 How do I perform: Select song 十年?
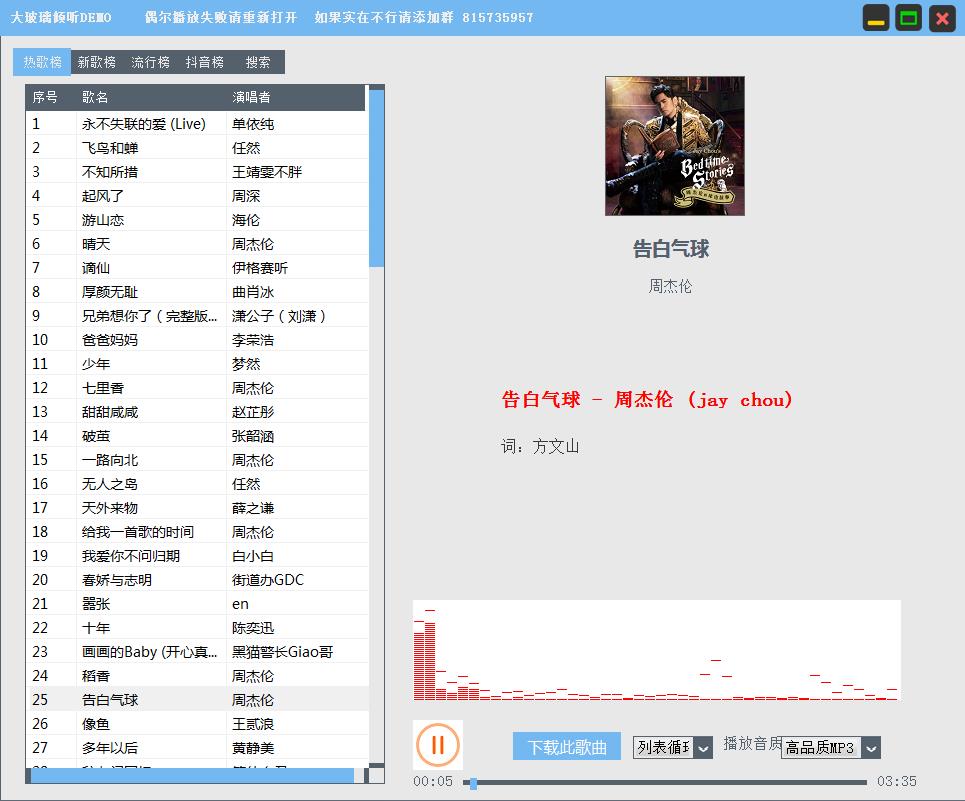click(x=95, y=628)
